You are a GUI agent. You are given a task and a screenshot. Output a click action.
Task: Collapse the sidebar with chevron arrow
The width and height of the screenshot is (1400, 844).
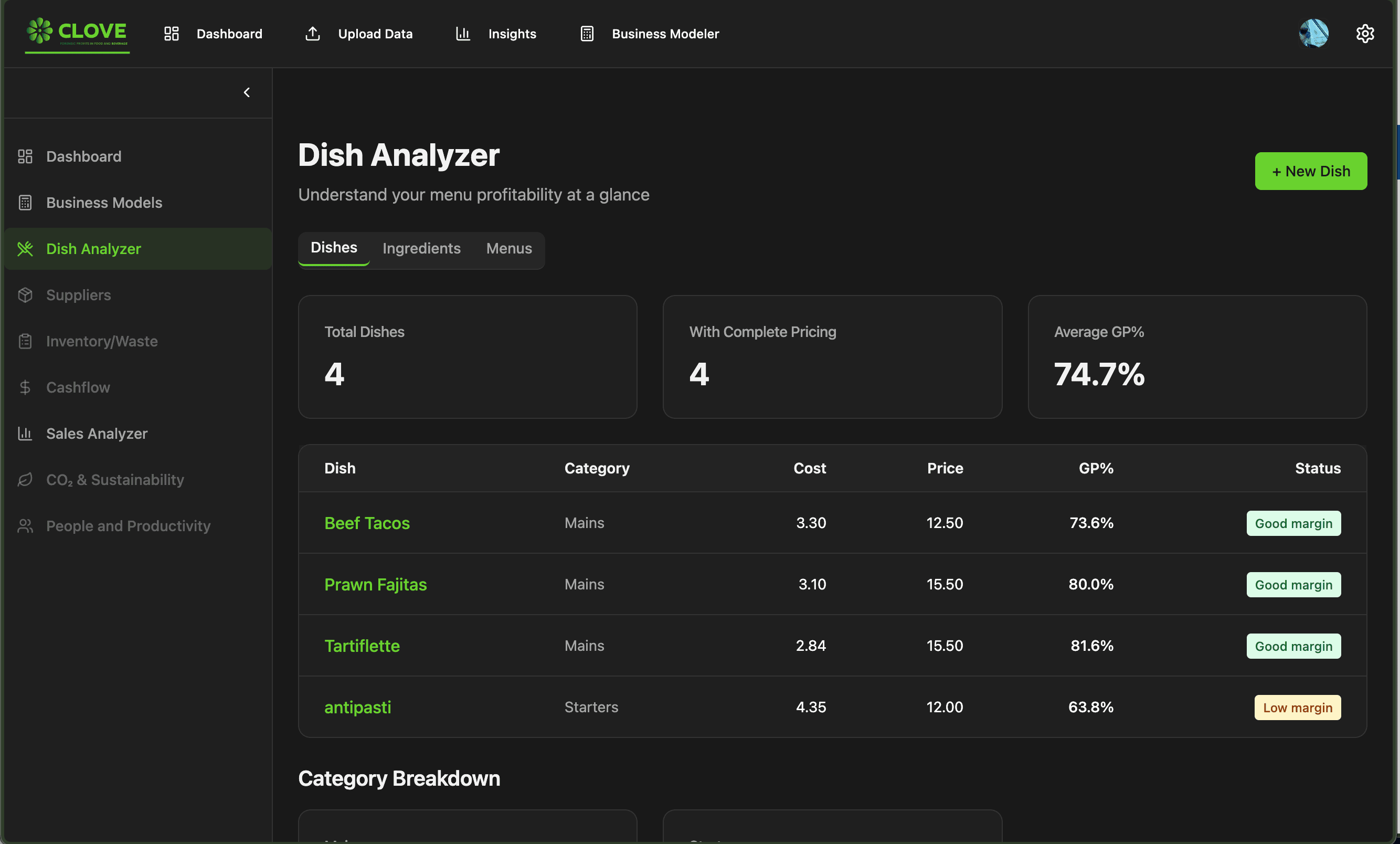tap(247, 93)
